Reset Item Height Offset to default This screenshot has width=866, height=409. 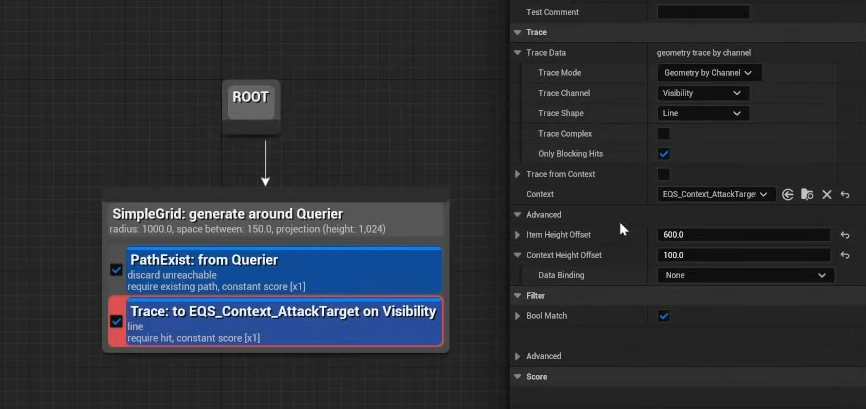845,235
